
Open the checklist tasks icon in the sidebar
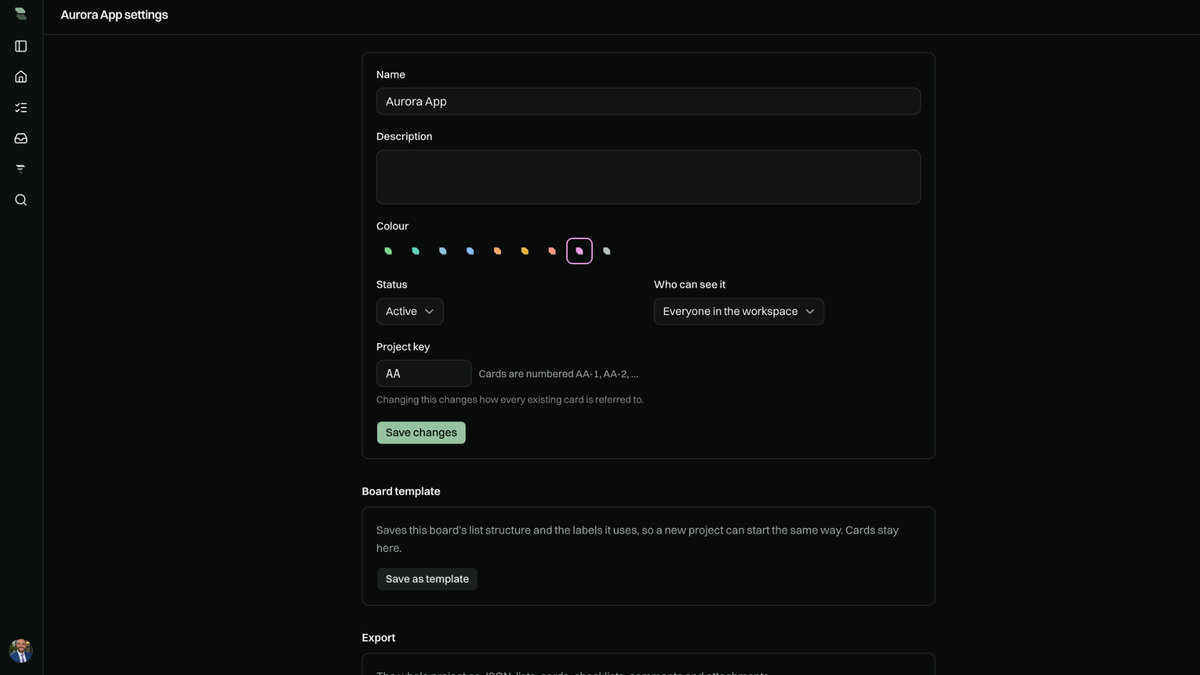[x=21, y=108]
